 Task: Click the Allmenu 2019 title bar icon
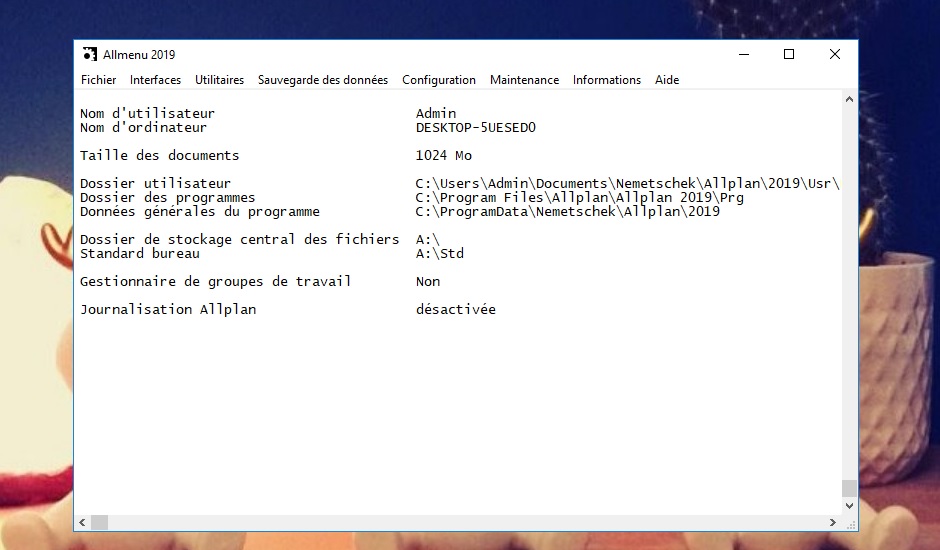click(89, 55)
